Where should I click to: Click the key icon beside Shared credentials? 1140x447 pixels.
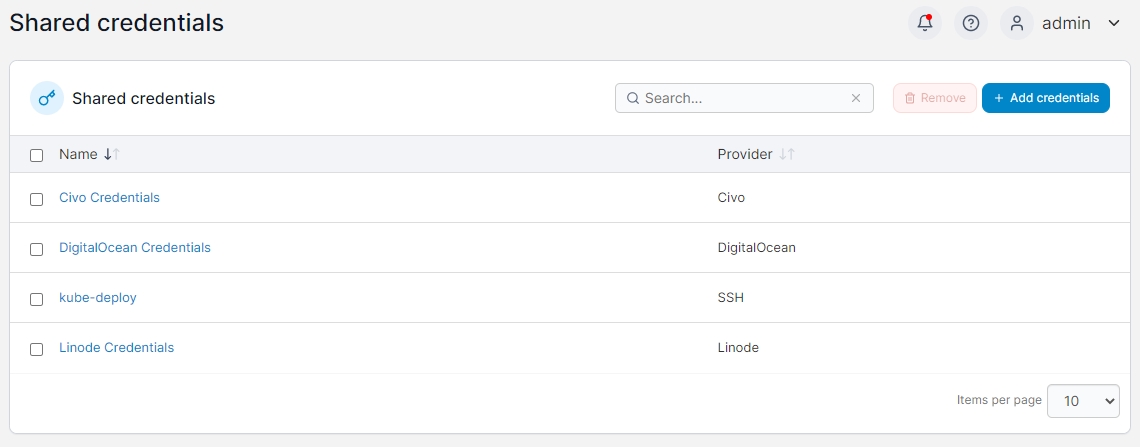[47, 98]
